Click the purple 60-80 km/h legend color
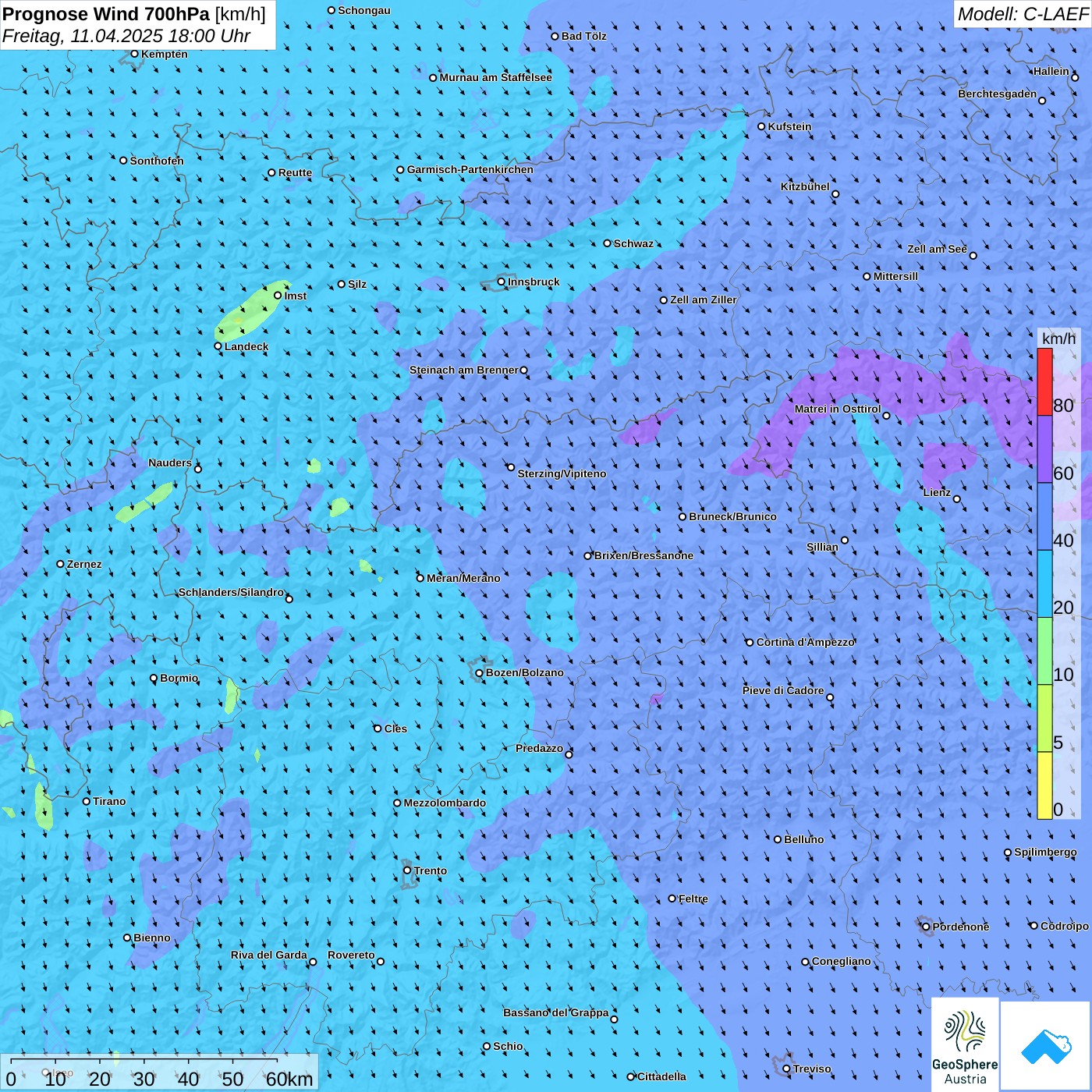1092x1092 pixels. coord(1044,449)
